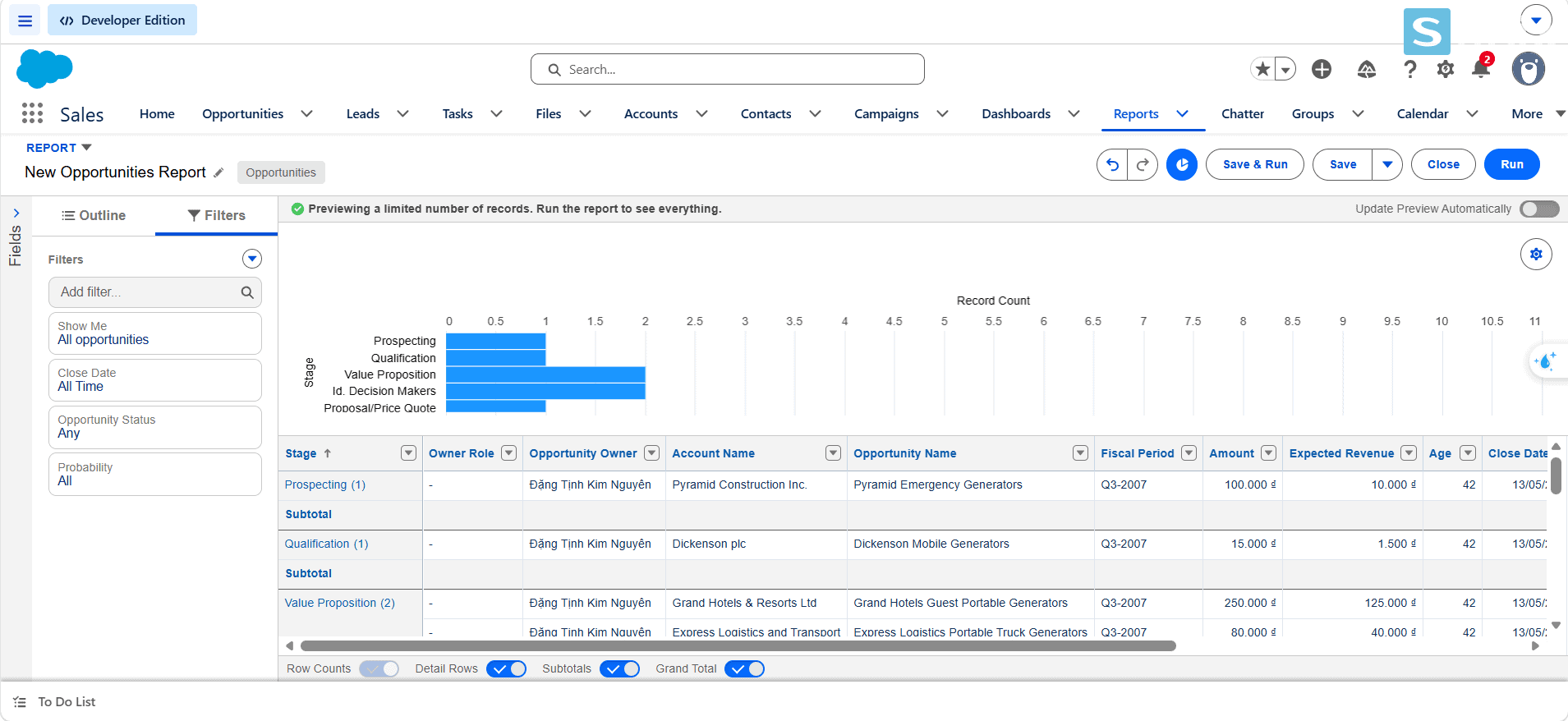This screenshot has height=721, width=1568.
Task: Switch to the Outline tab
Action: pos(94,215)
